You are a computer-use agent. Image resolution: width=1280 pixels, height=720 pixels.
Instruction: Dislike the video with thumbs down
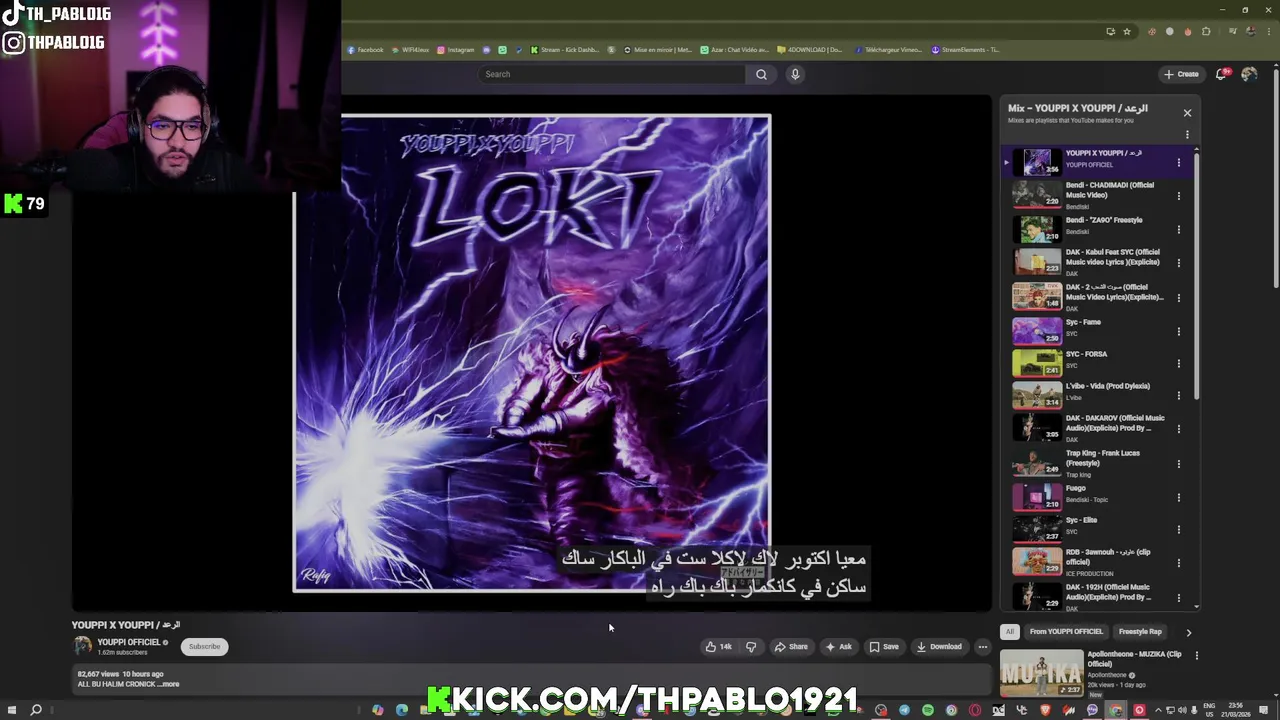[751, 646]
